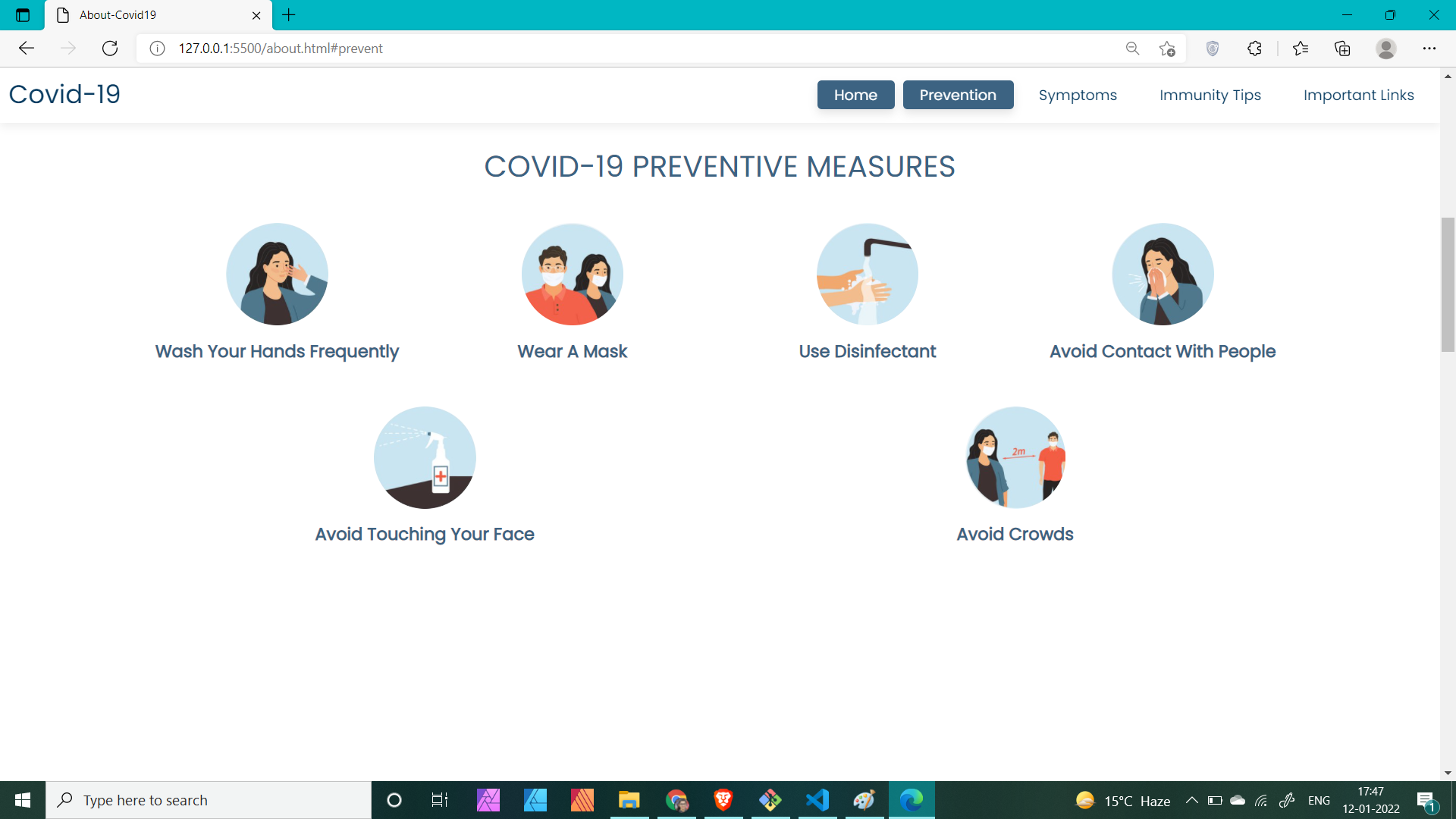Add this page to favorites star icon

[1167, 49]
